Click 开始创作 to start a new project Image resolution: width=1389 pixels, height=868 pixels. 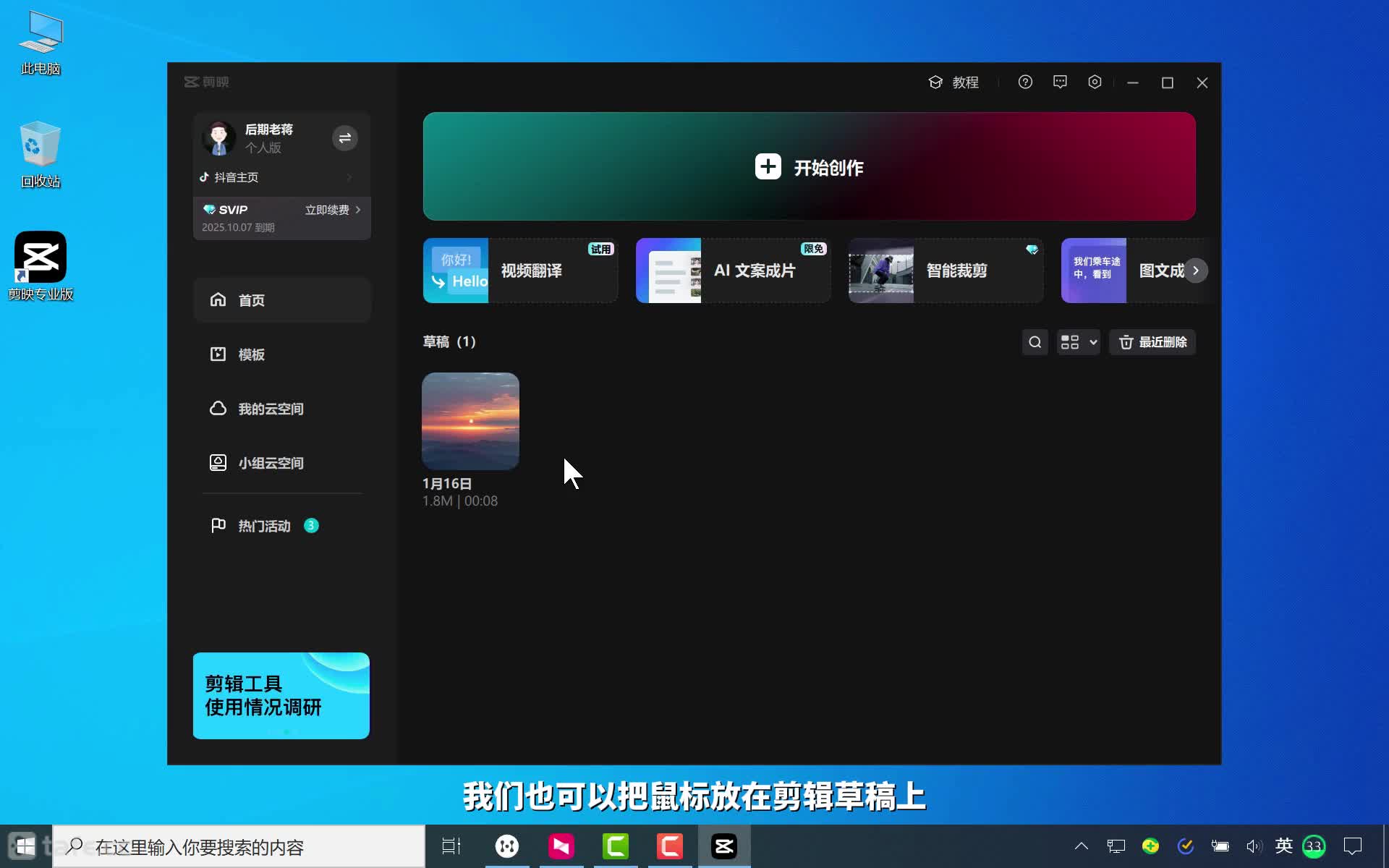tap(809, 166)
